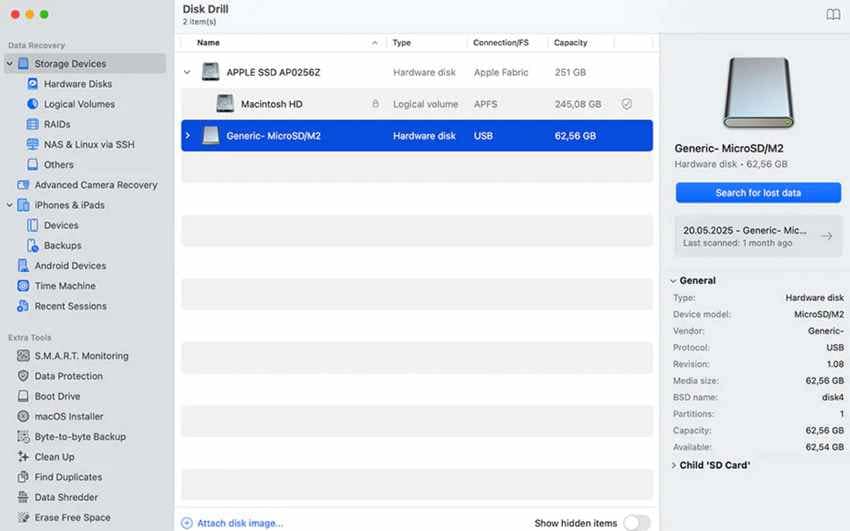Viewport: 850px width, 531px height.
Task: Open NAS & Linux via SSH icon
Action: click(33, 144)
